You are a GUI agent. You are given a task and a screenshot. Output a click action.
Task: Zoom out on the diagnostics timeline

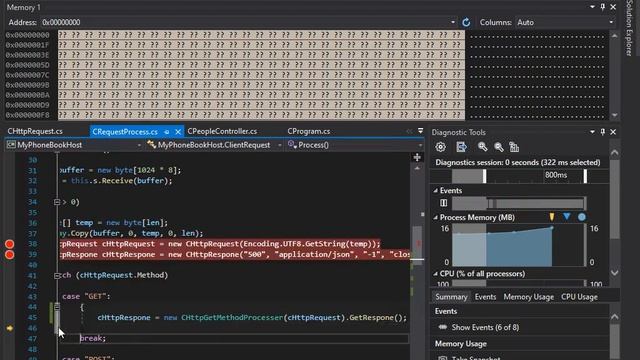(498, 147)
